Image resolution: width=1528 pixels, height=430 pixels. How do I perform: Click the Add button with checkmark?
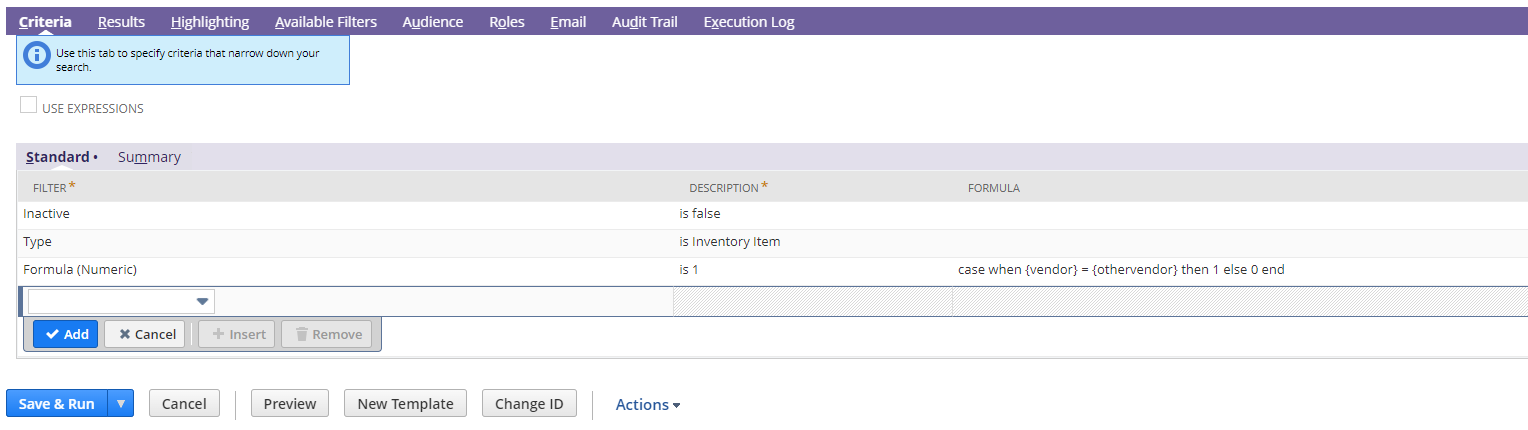(66, 334)
